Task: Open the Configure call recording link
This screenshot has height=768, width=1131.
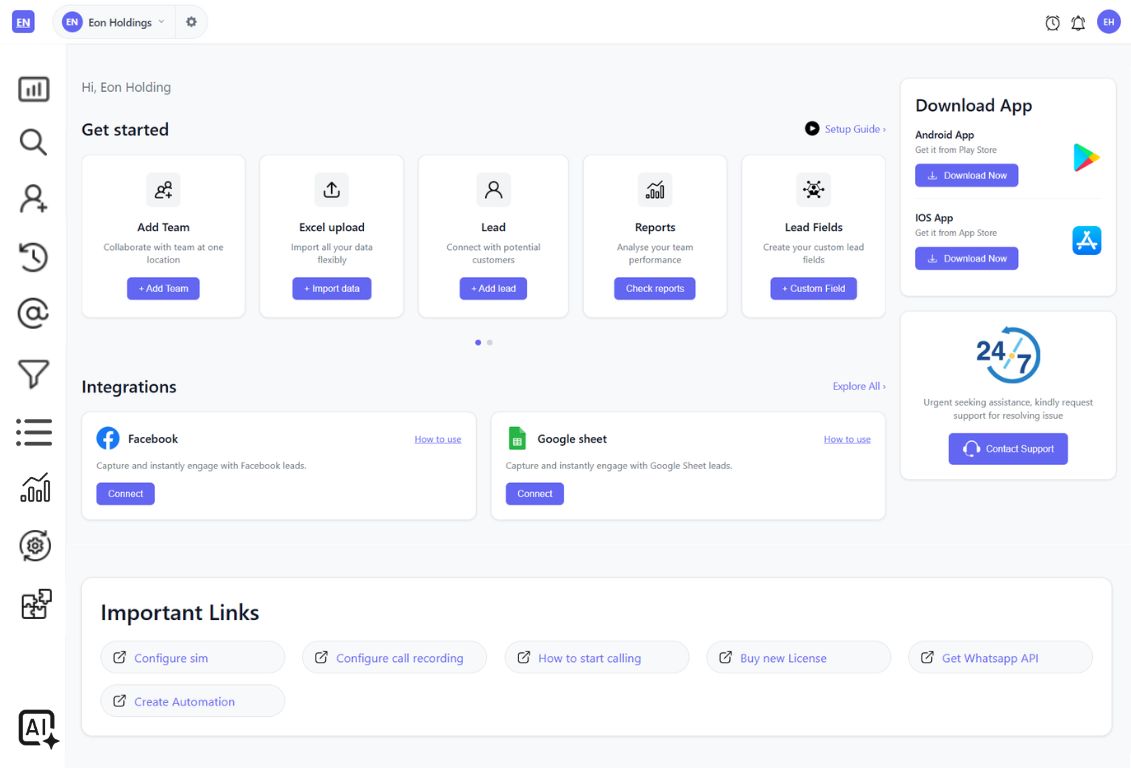Action: (x=394, y=658)
